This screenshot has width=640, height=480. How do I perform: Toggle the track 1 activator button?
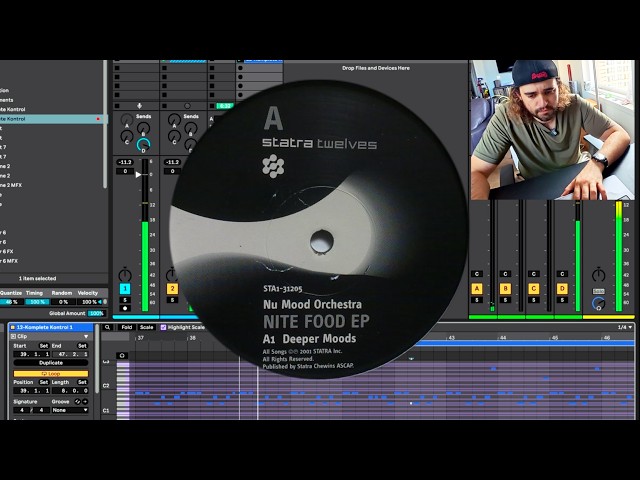pos(125,289)
